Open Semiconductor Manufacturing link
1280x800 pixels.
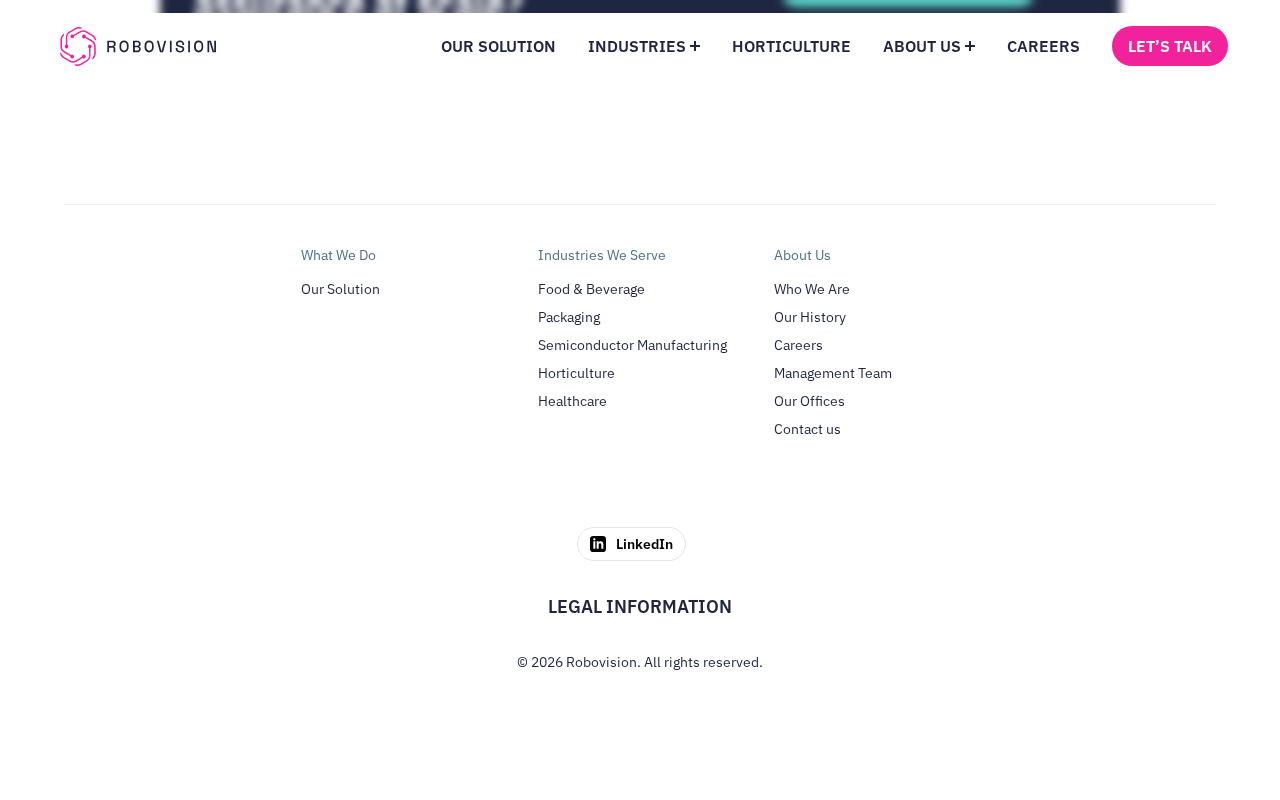point(632,345)
